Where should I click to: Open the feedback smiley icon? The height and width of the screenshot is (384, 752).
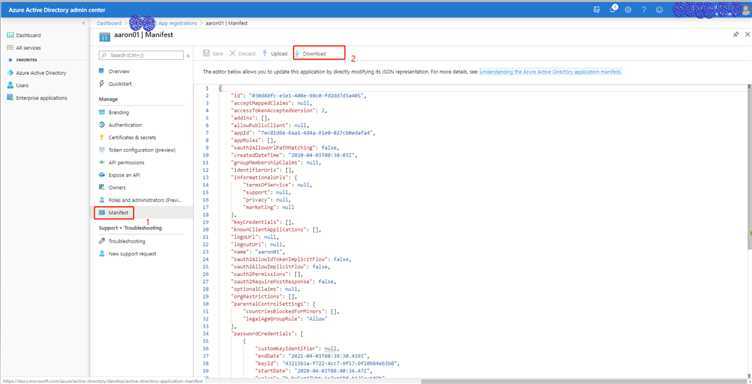(659, 10)
